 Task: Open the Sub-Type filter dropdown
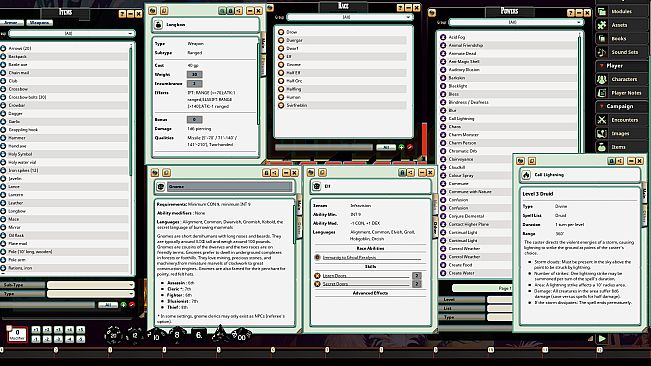pos(91,285)
